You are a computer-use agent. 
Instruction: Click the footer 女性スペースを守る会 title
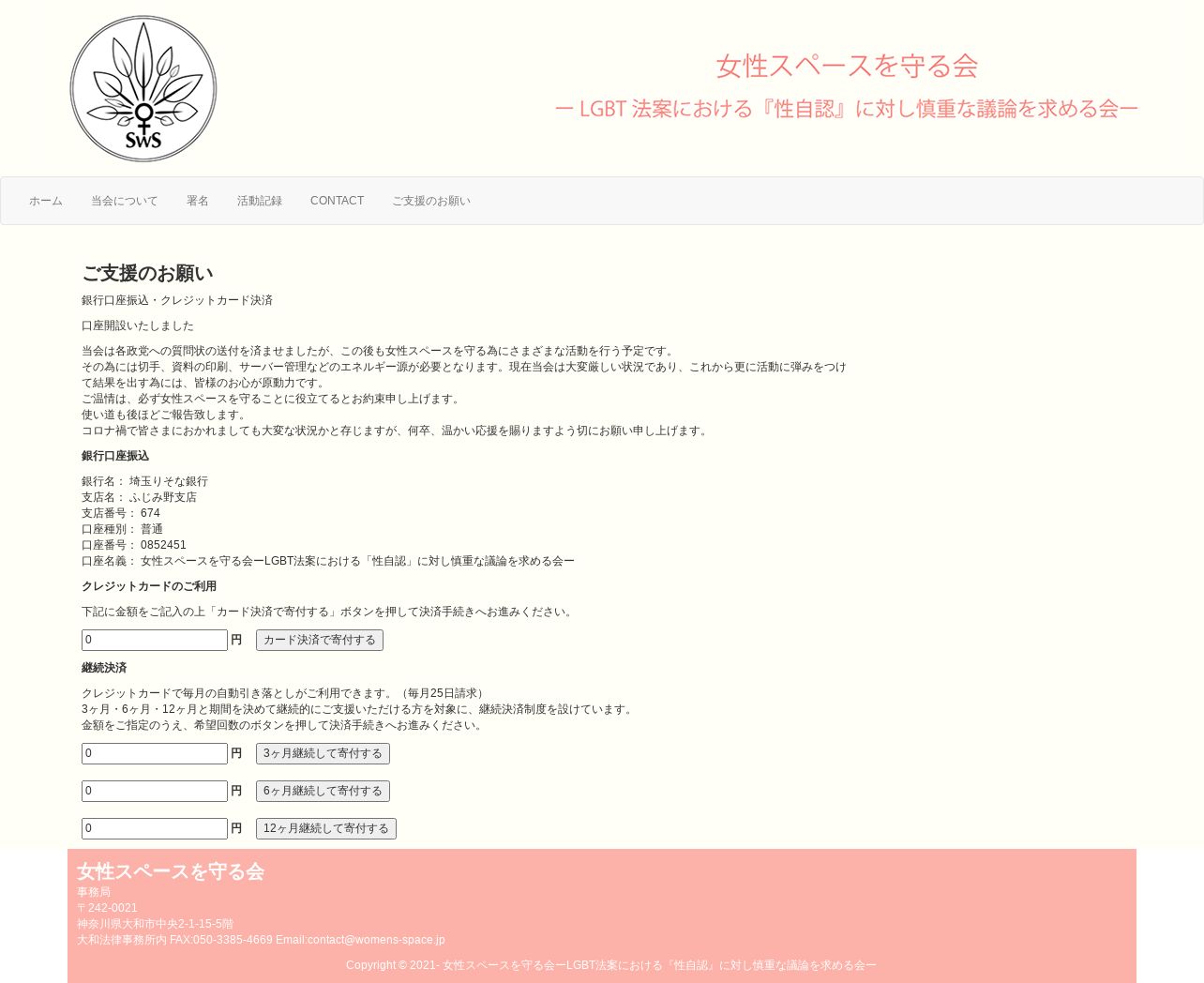point(171,871)
